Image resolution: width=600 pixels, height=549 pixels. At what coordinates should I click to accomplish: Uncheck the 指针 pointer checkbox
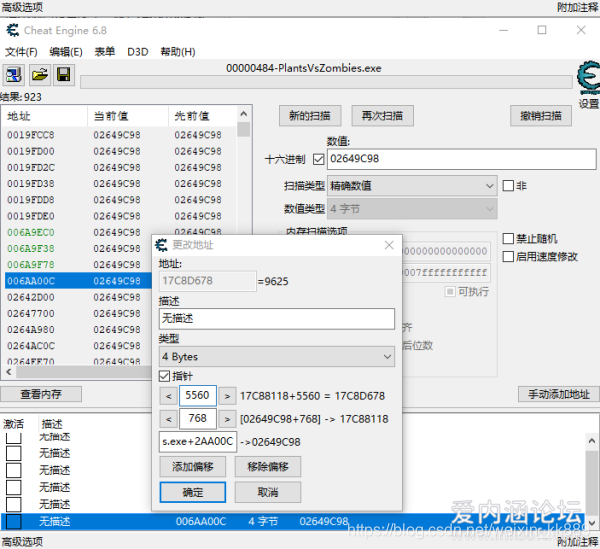point(165,376)
